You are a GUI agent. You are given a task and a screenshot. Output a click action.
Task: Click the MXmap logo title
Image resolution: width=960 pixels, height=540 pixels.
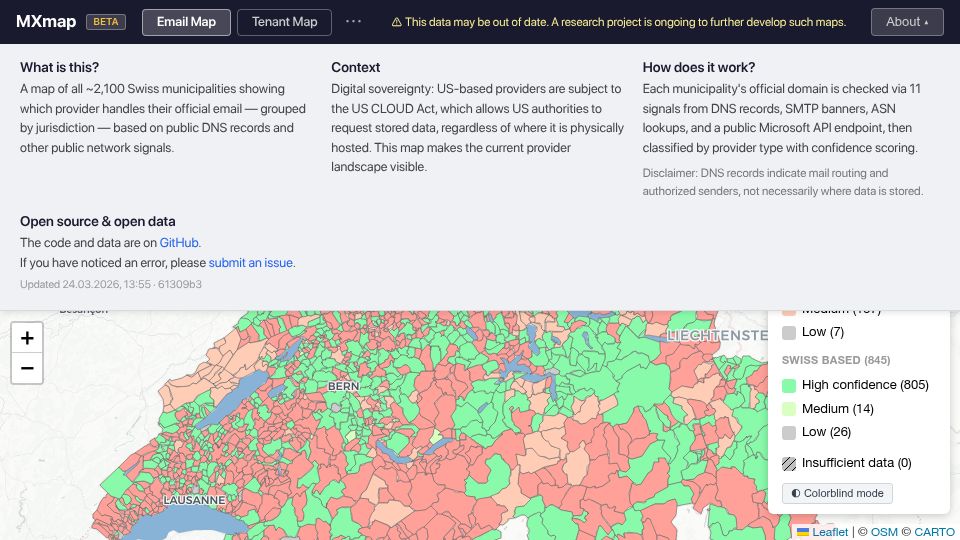click(x=46, y=22)
